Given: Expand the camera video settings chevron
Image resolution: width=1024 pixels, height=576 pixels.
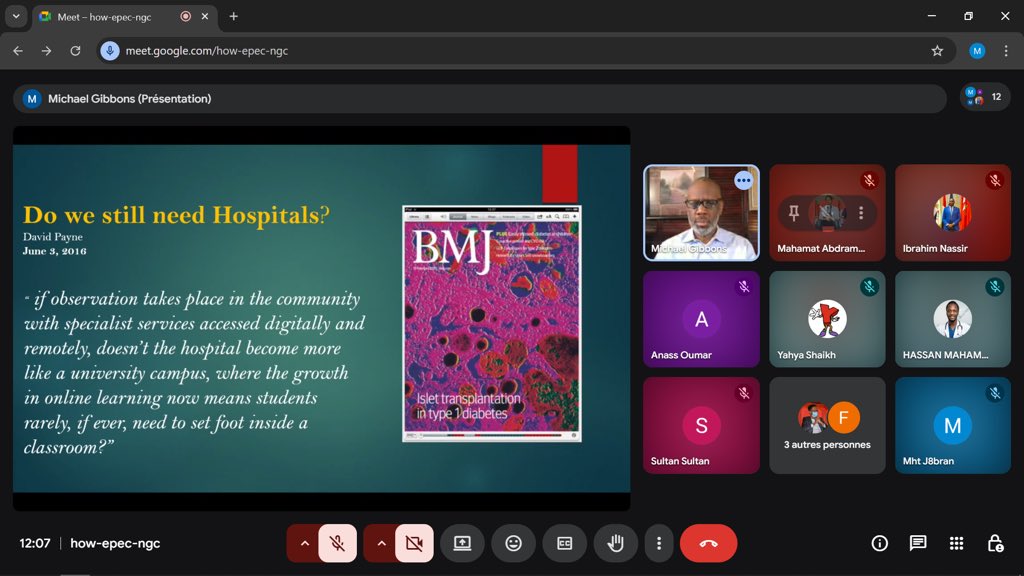Looking at the screenshot, I should 380,543.
